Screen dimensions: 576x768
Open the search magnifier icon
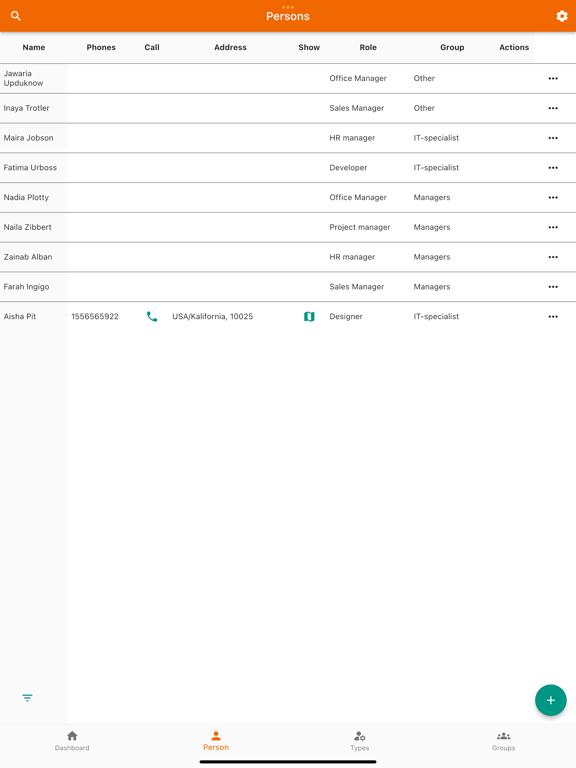point(16,16)
